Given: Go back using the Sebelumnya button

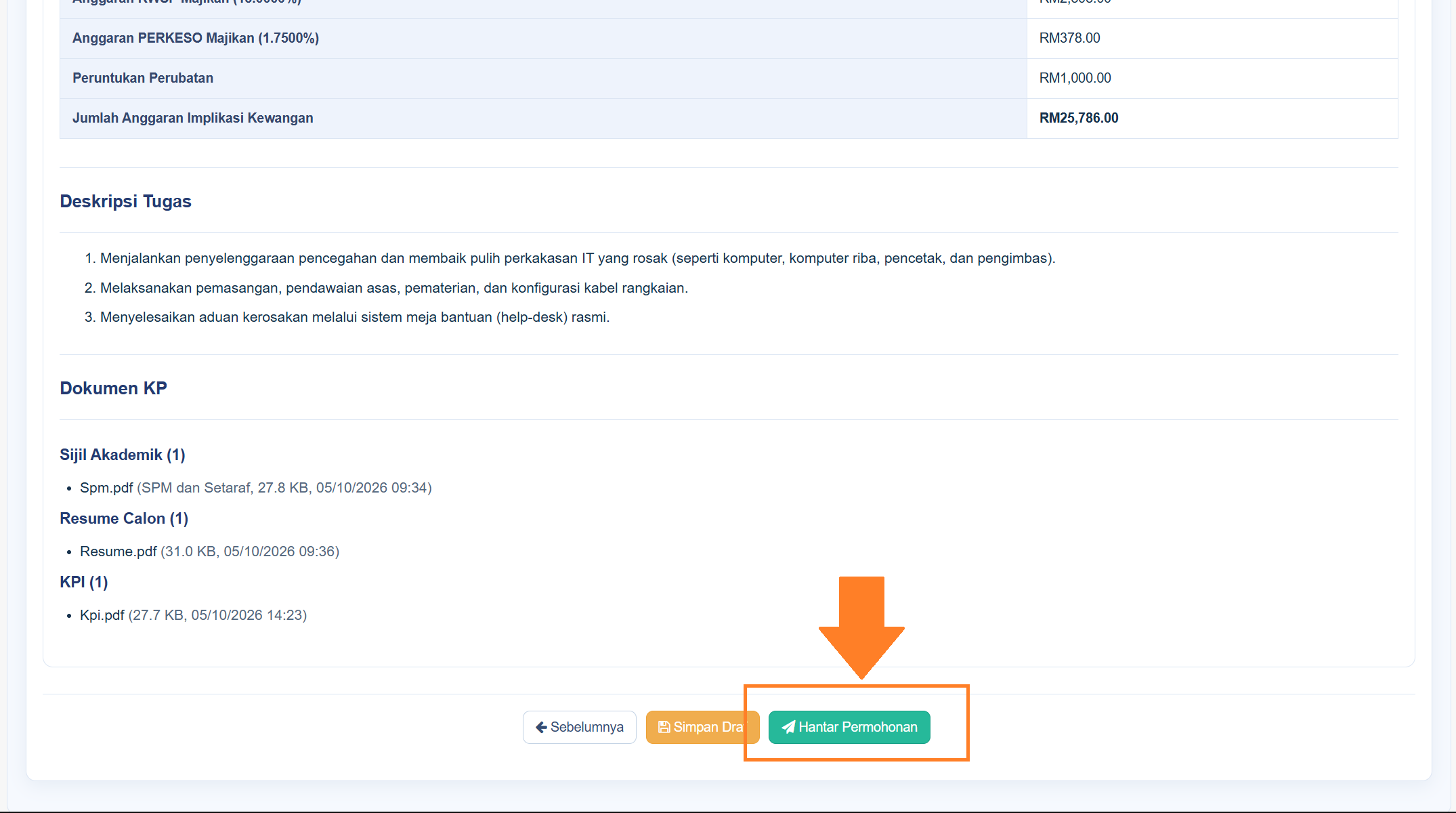Looking at the screenshot, I should (x=580, y=727).
